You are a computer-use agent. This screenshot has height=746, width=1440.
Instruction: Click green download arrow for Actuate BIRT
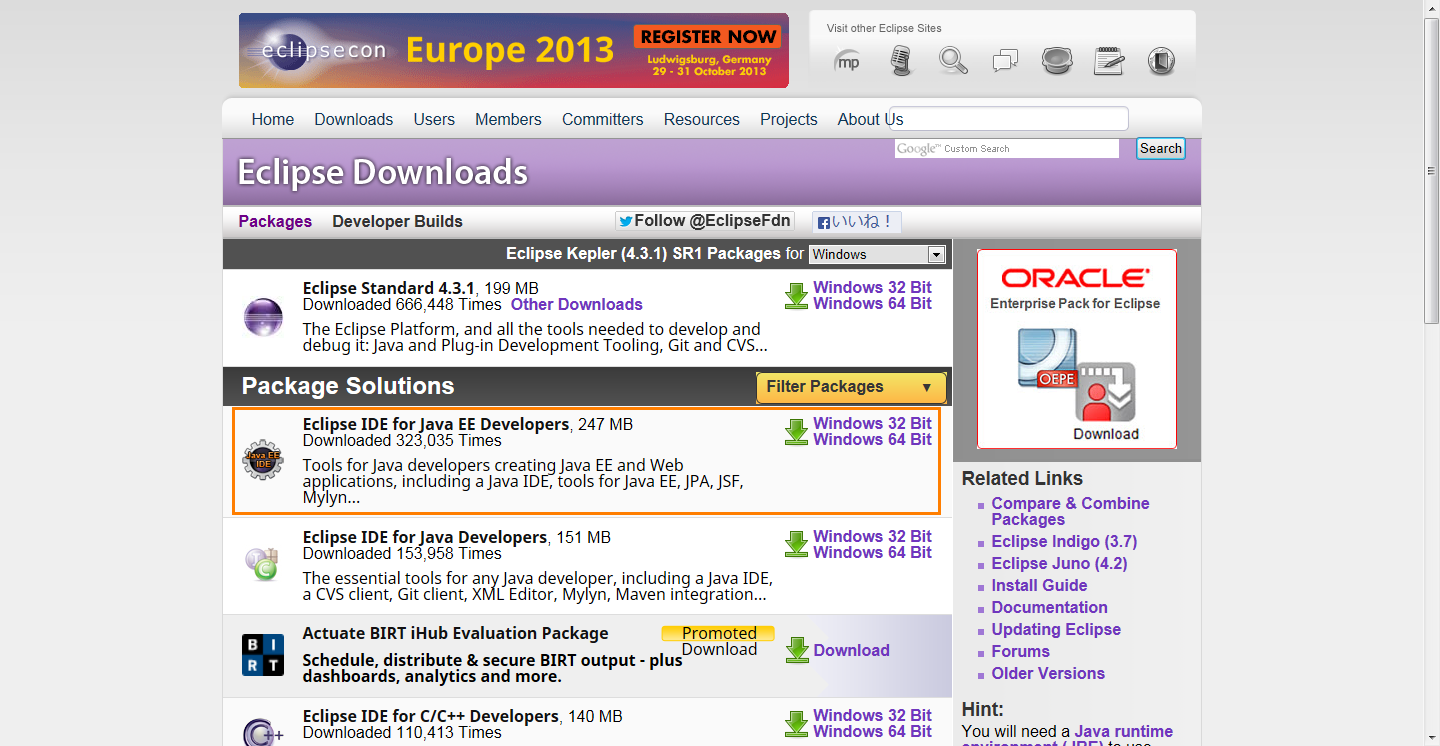pyautogui.click(x=796, y=650)
